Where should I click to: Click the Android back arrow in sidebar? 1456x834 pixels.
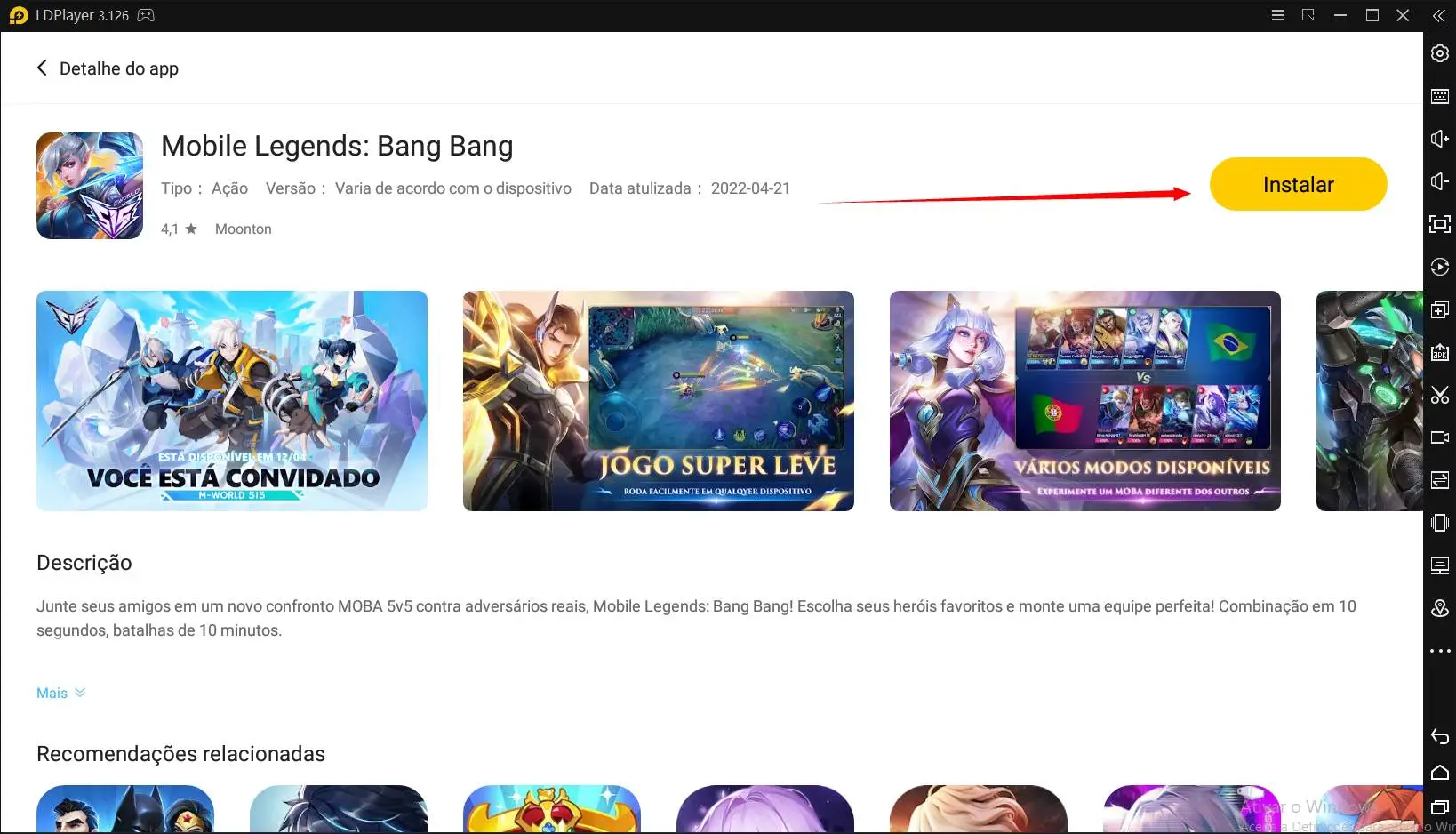coord(1440,736)
